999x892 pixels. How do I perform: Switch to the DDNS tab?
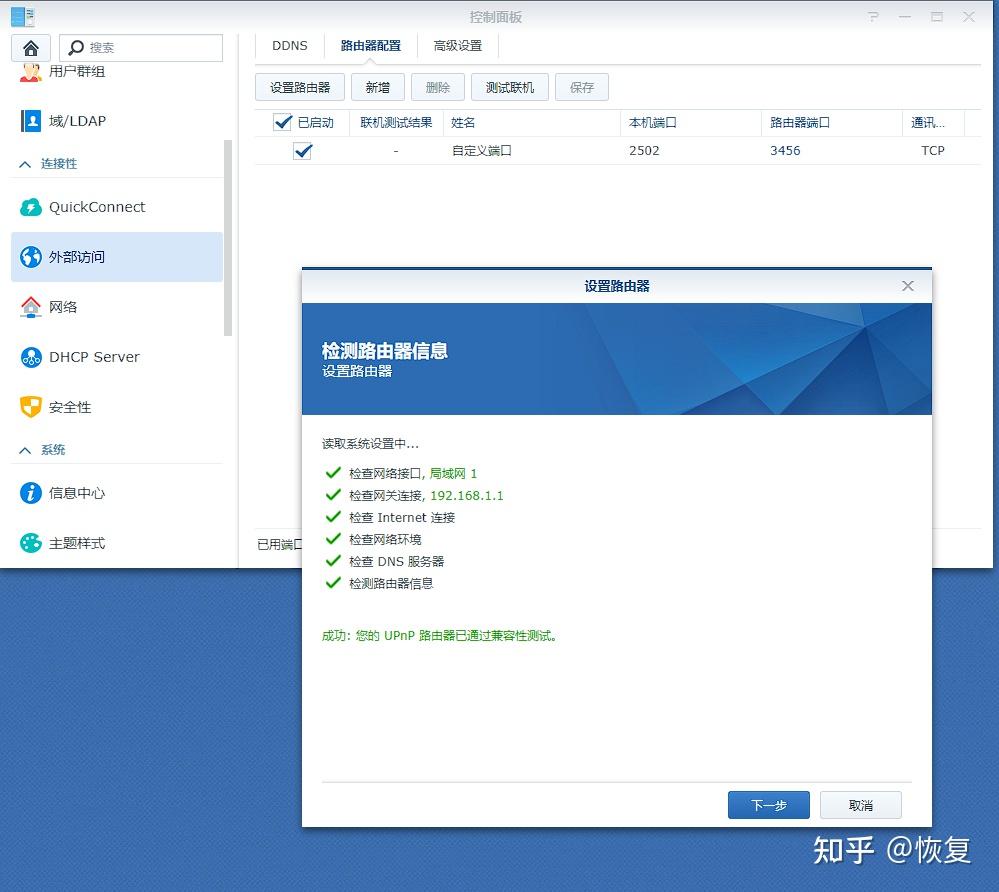289,45
